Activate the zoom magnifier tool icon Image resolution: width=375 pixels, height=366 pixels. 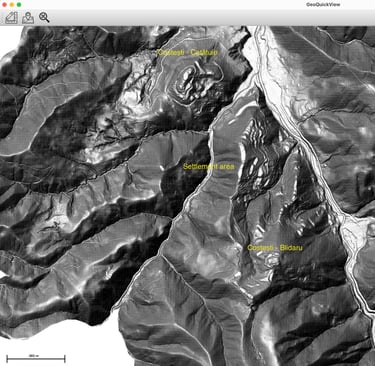point(44,17)
